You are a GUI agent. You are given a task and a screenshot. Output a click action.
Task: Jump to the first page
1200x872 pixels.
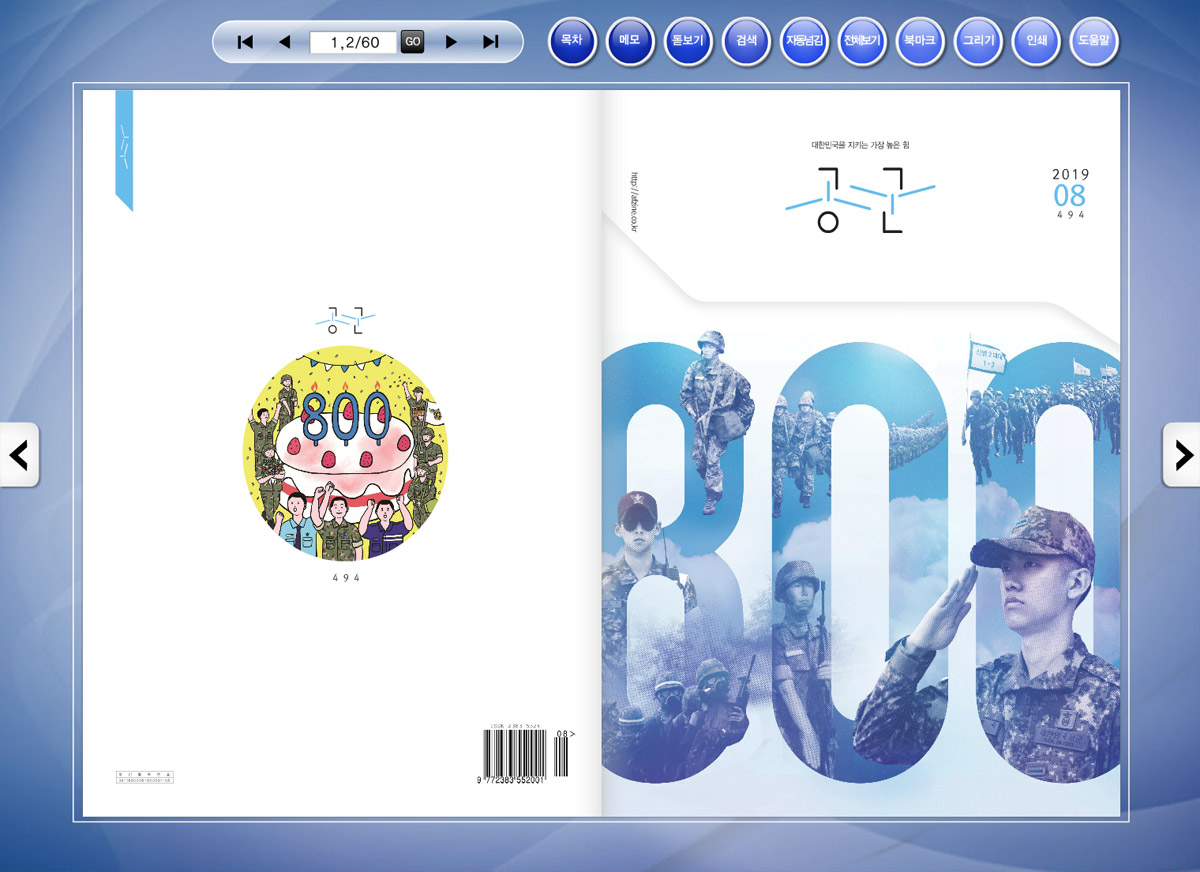(245, 42)
